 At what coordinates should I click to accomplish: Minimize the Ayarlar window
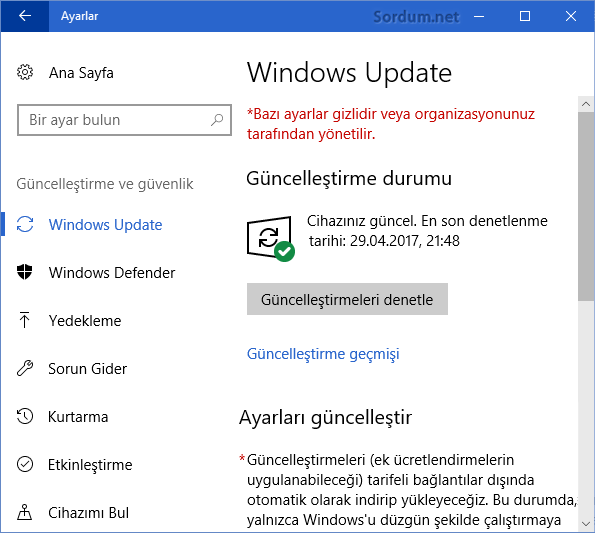[x=479, y=16]
